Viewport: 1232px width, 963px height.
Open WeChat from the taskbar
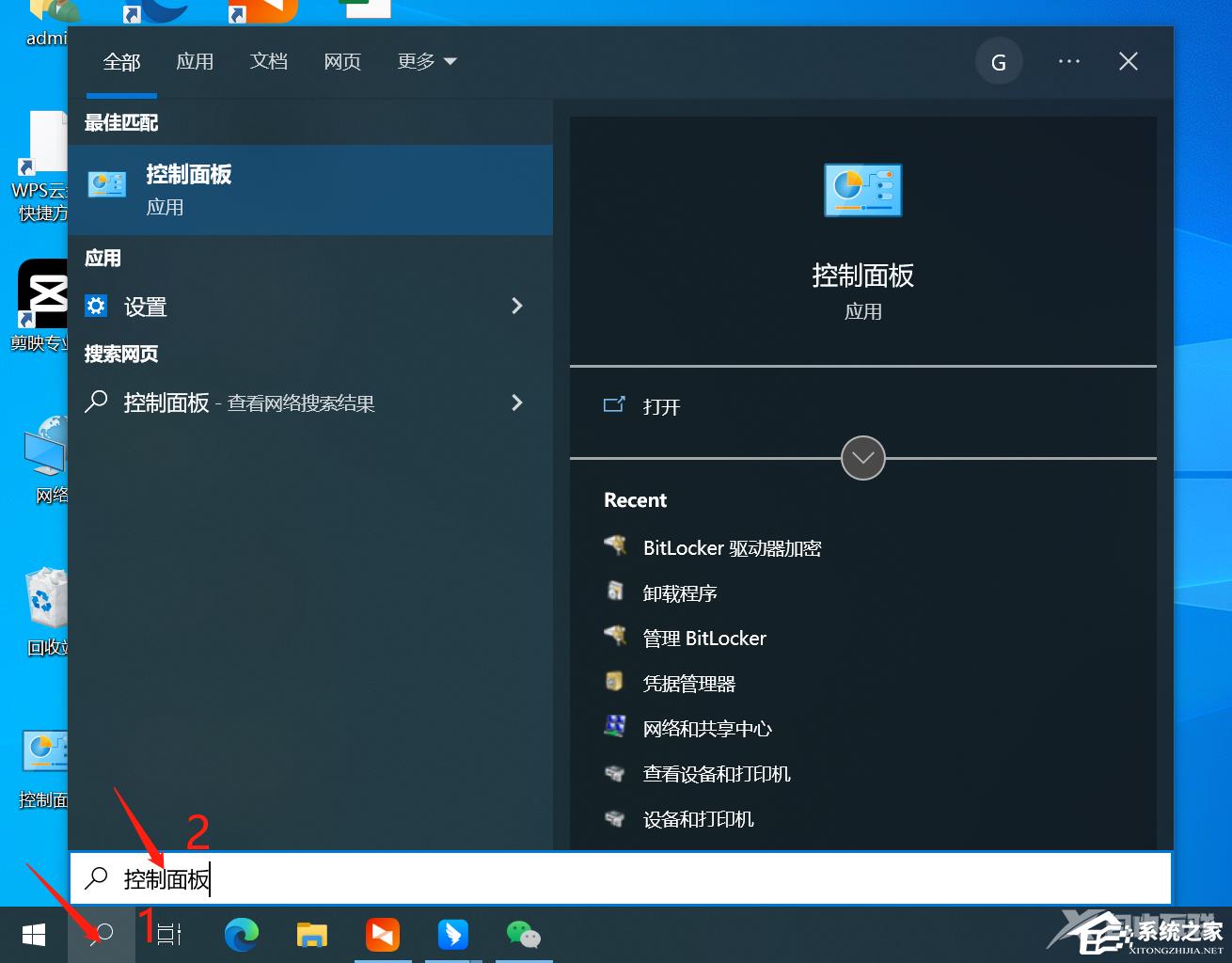coord(524,935)
